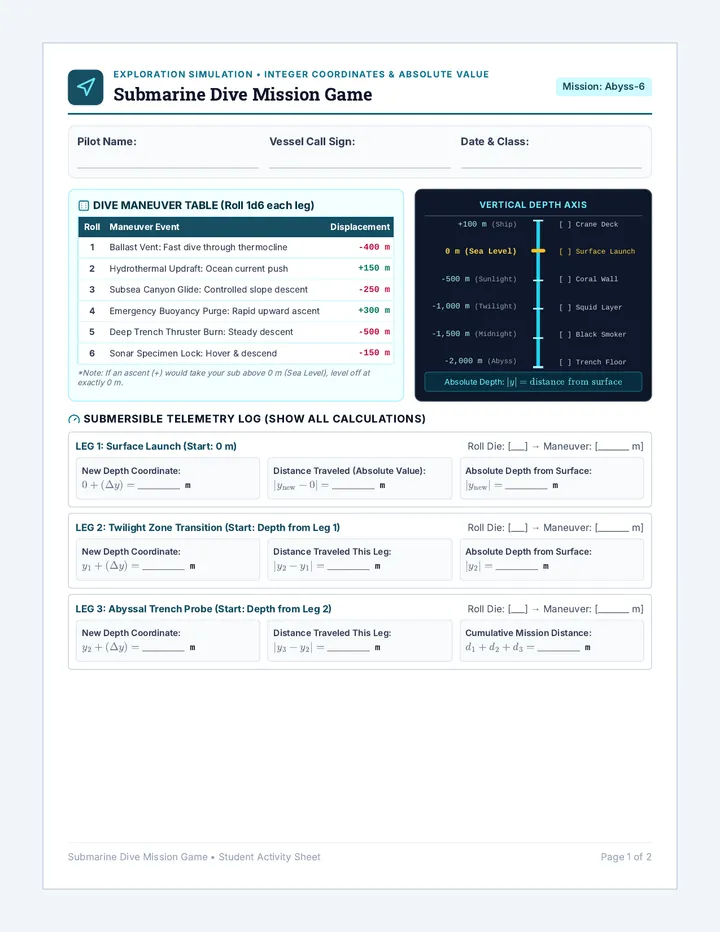Screen dimensions: 720x932
Task: Click the Absolute Depth formula box
Action: [x=533, y=382]
